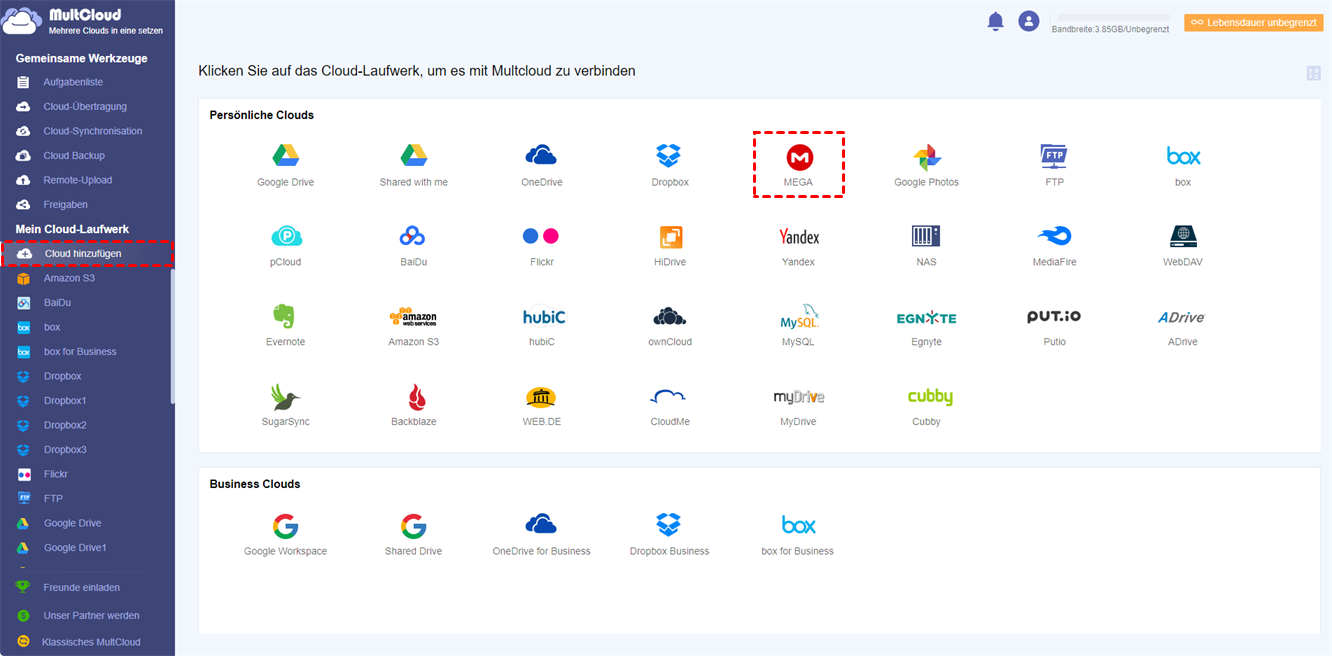Add the pCloud drive
Image resolution: width=1332 pixels, height=656 pixels.
[x=286, y=236]
